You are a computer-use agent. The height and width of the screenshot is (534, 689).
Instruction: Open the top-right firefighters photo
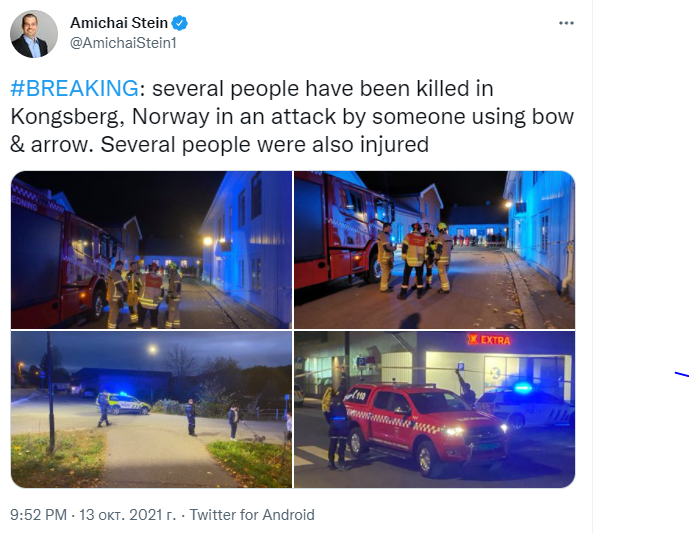click(434, 250)
